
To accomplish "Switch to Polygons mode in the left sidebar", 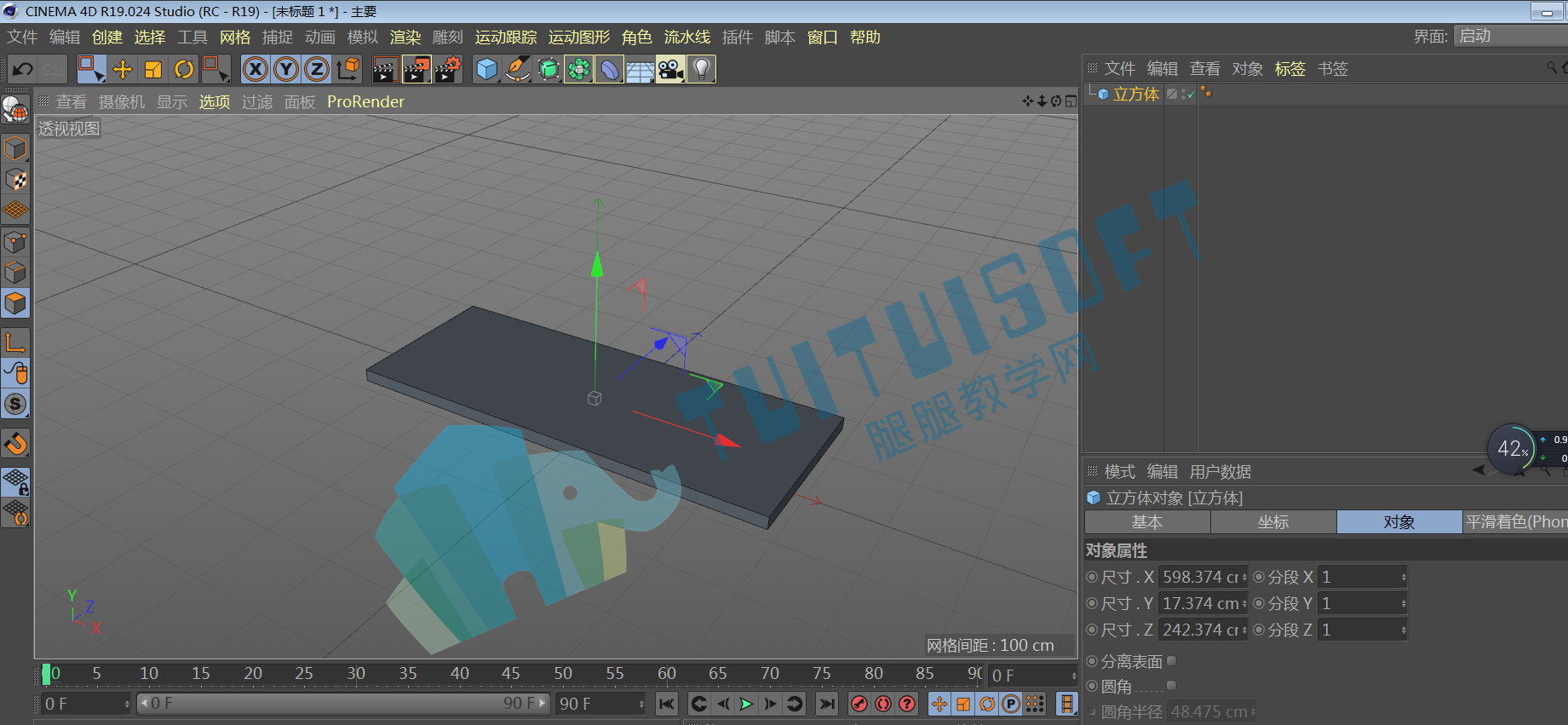I will pos(15,303).
